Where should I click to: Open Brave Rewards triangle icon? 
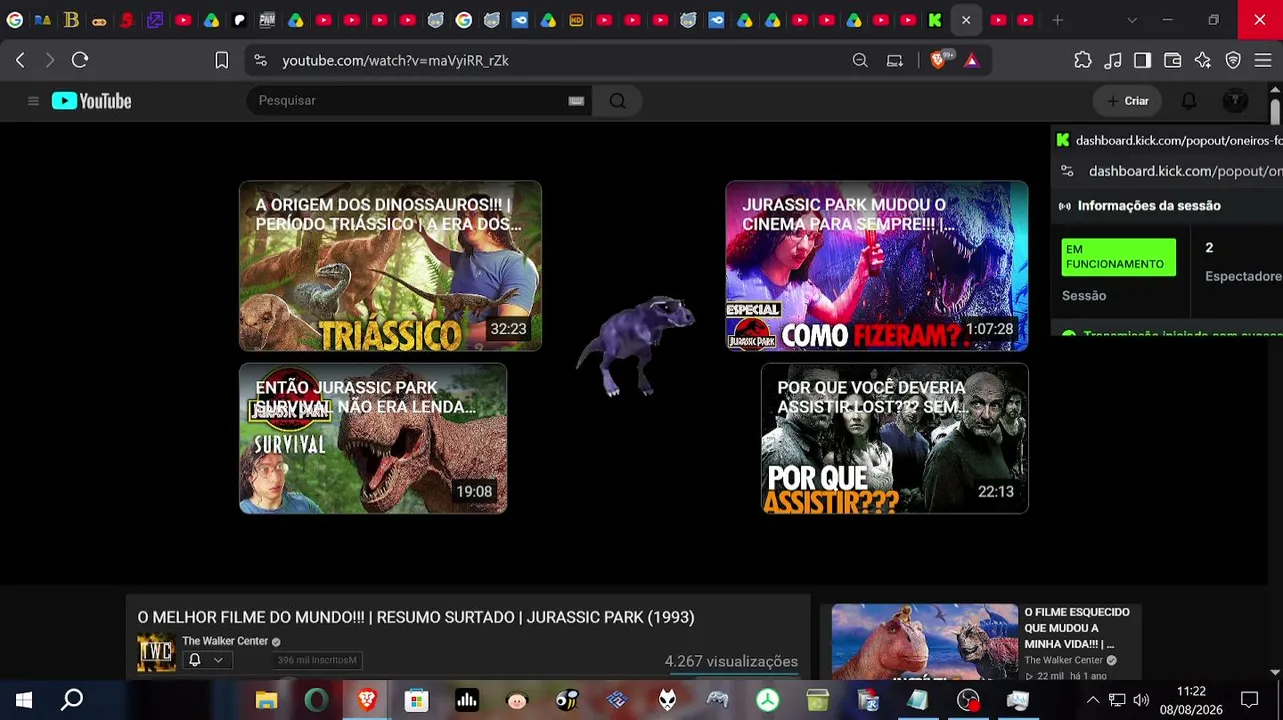(x=971, y=60)
